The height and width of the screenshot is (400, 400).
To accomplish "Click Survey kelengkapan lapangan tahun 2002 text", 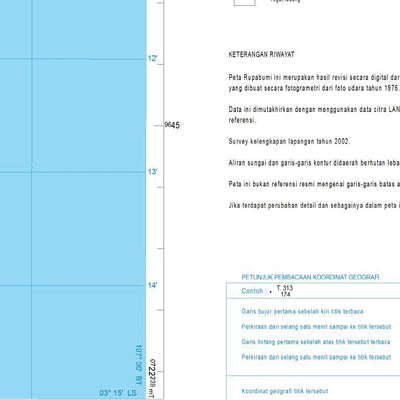I will click(289, 141).
